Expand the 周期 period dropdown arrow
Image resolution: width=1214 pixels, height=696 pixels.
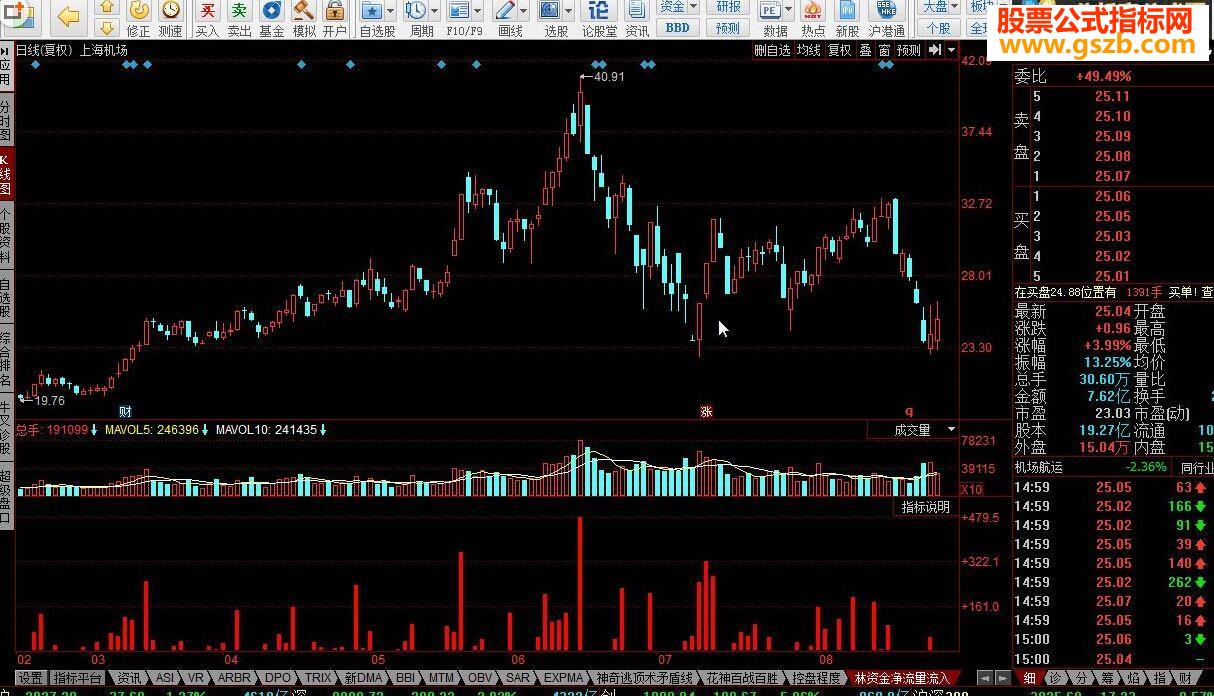(x=434, y=10)
